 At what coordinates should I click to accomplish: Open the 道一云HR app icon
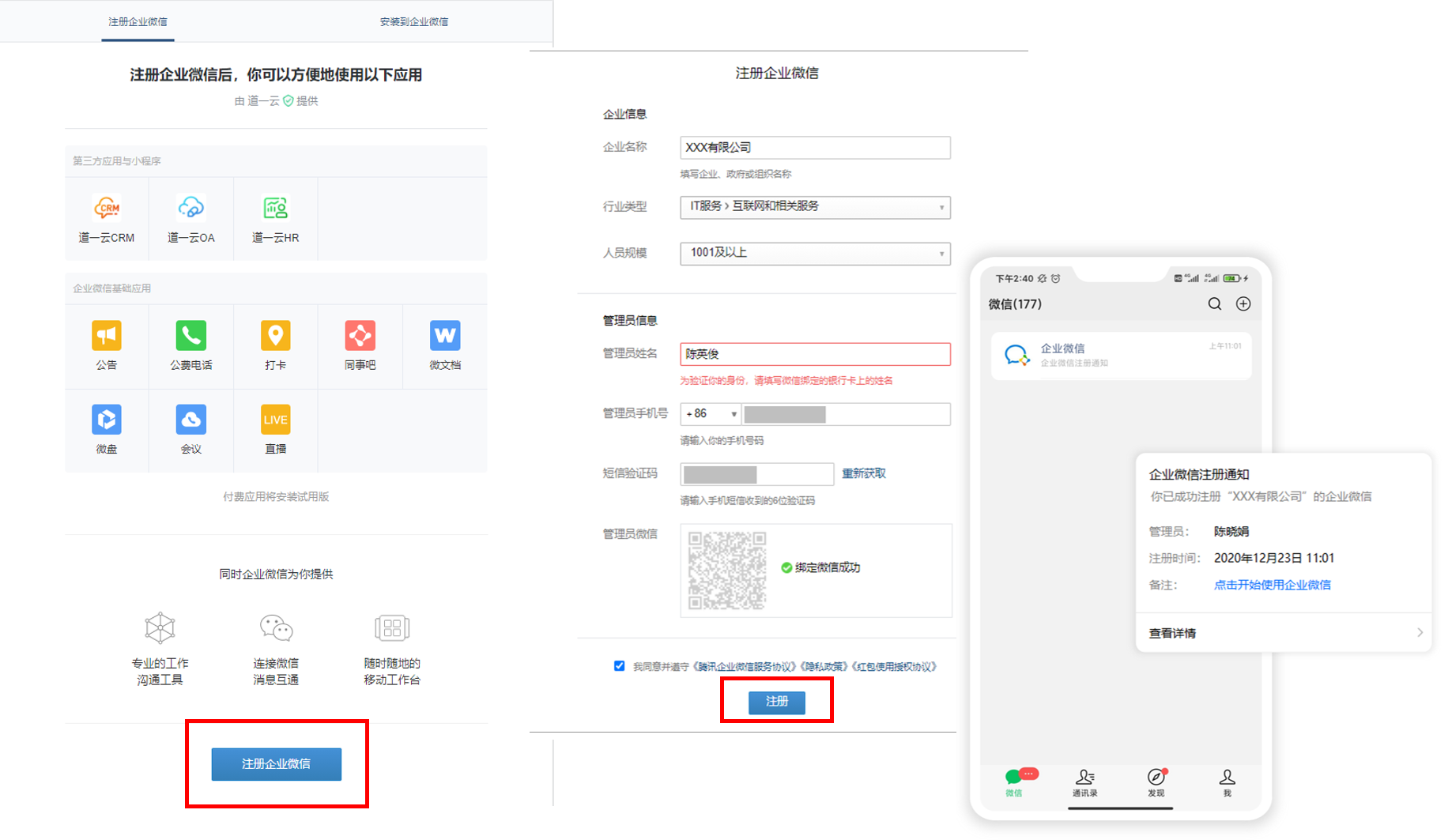tap(275, 208)
